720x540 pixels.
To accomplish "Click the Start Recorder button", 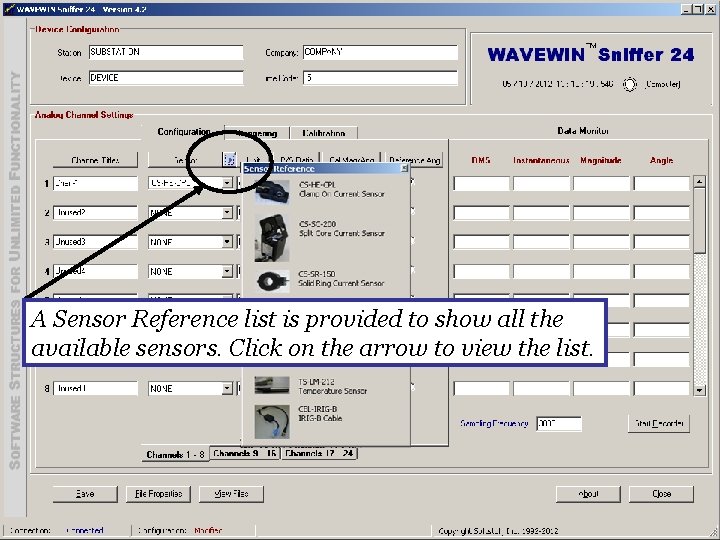I will (x=659, y=423).
